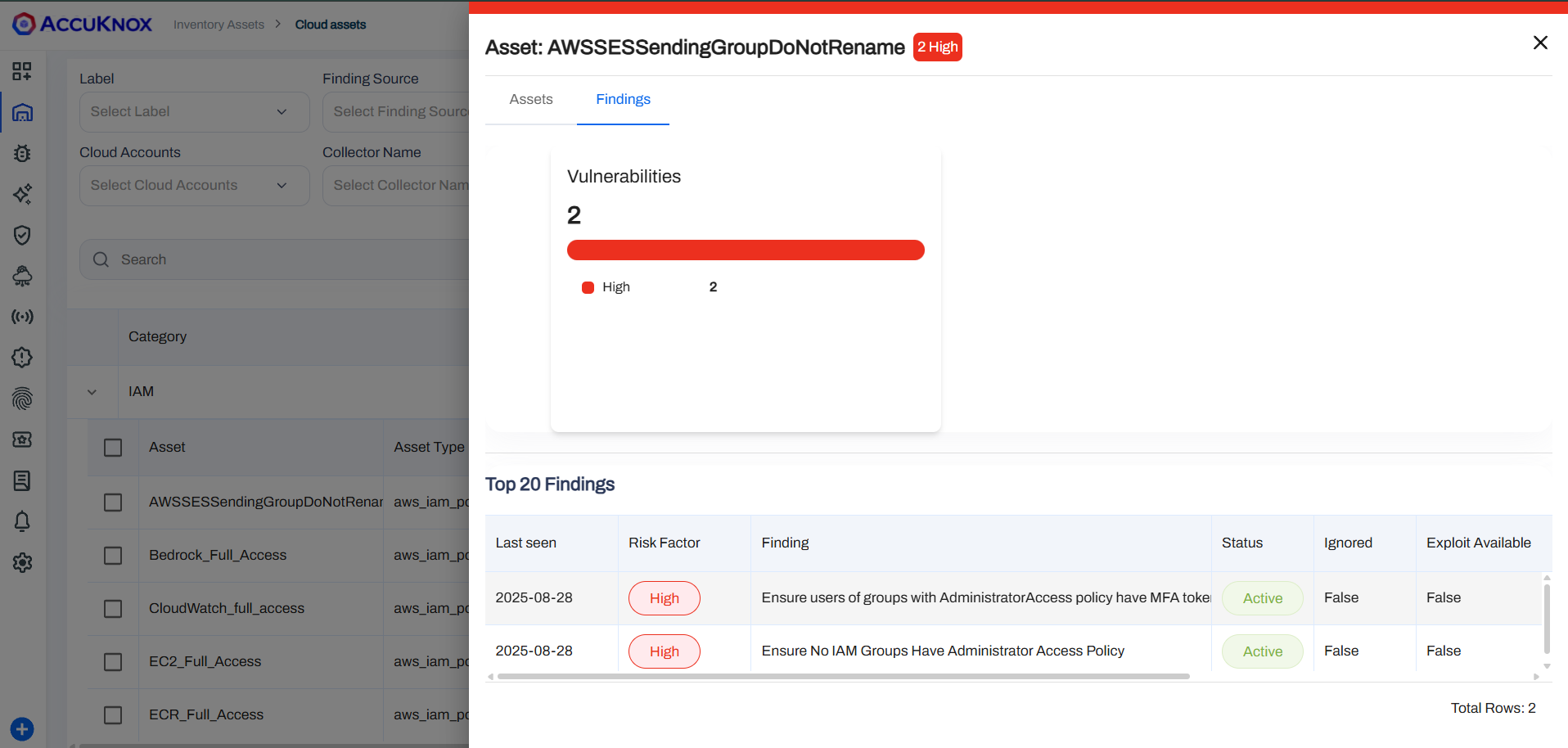Click the blue plus button at bottom left
The width and height of the screenshot is (1568, 748).
click(x=22, y=728)
